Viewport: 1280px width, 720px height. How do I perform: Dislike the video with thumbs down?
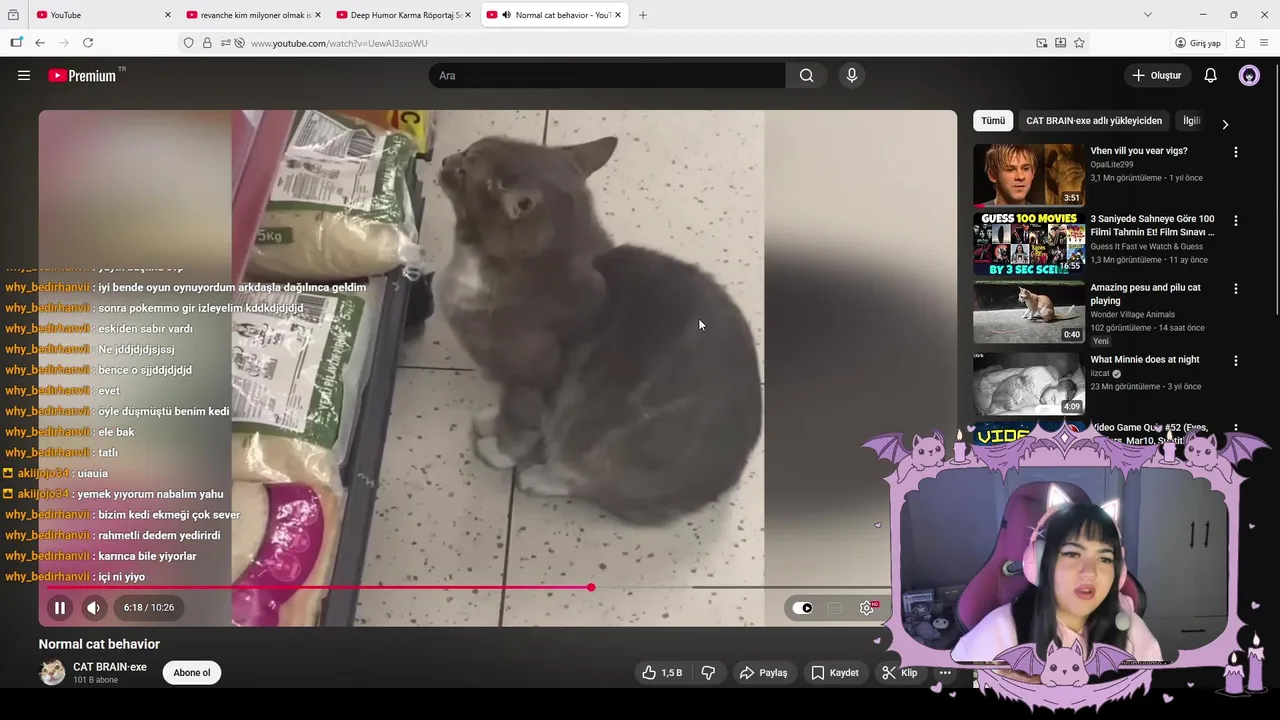pos(708,673)
